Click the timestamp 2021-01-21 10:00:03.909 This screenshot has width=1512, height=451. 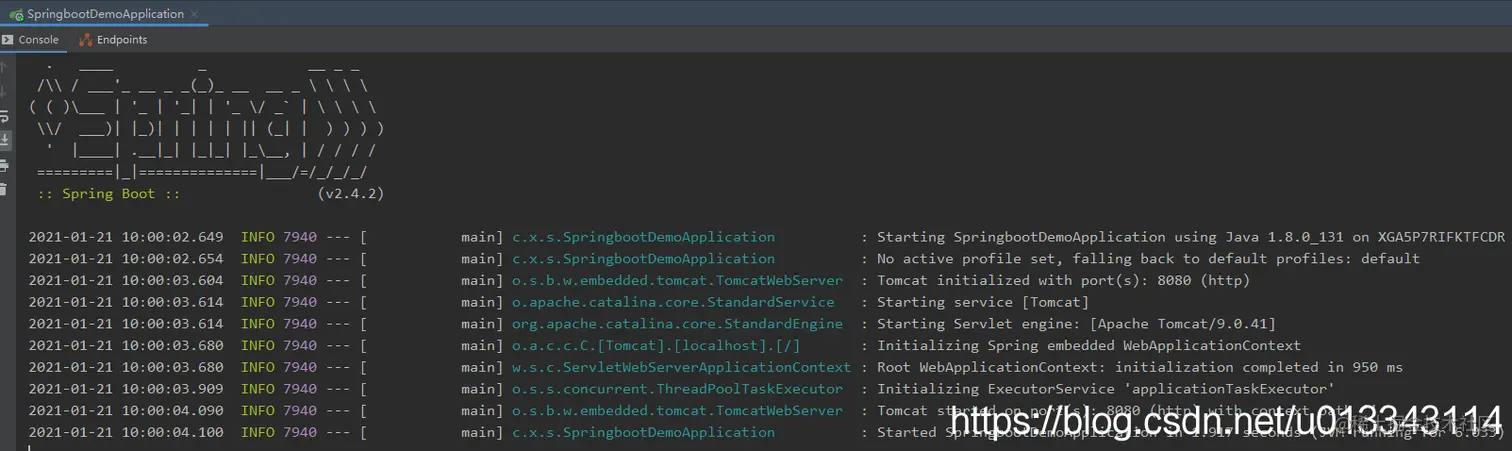126,389
